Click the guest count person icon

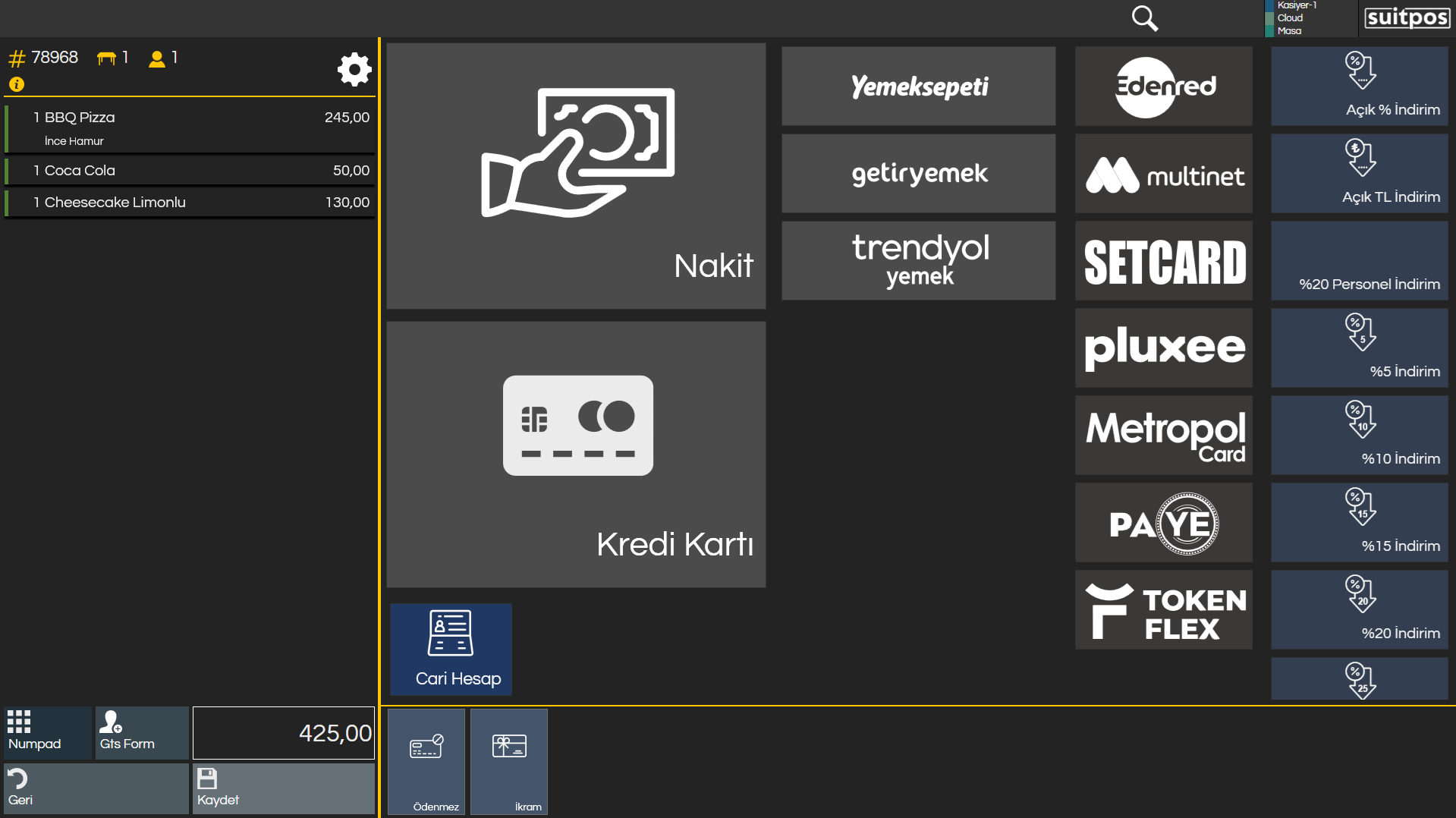click(157, 58)
